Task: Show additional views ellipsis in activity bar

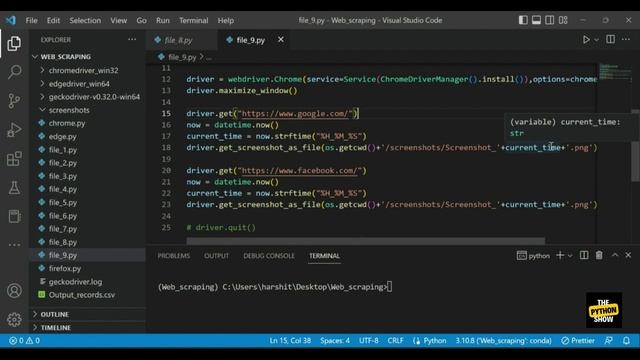Action: point(14,245)
